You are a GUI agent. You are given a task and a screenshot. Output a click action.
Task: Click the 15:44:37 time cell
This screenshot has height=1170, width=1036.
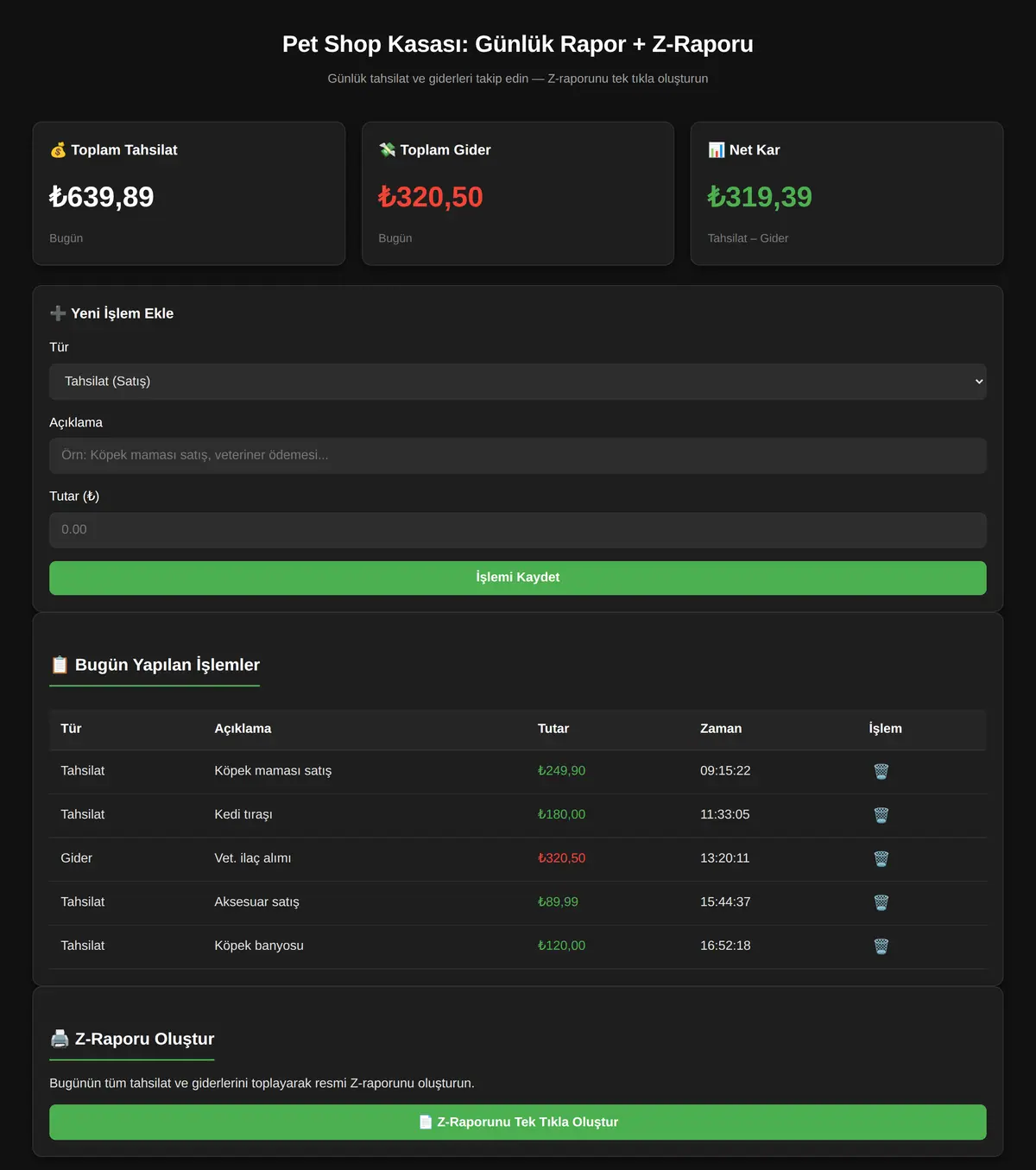725,901
